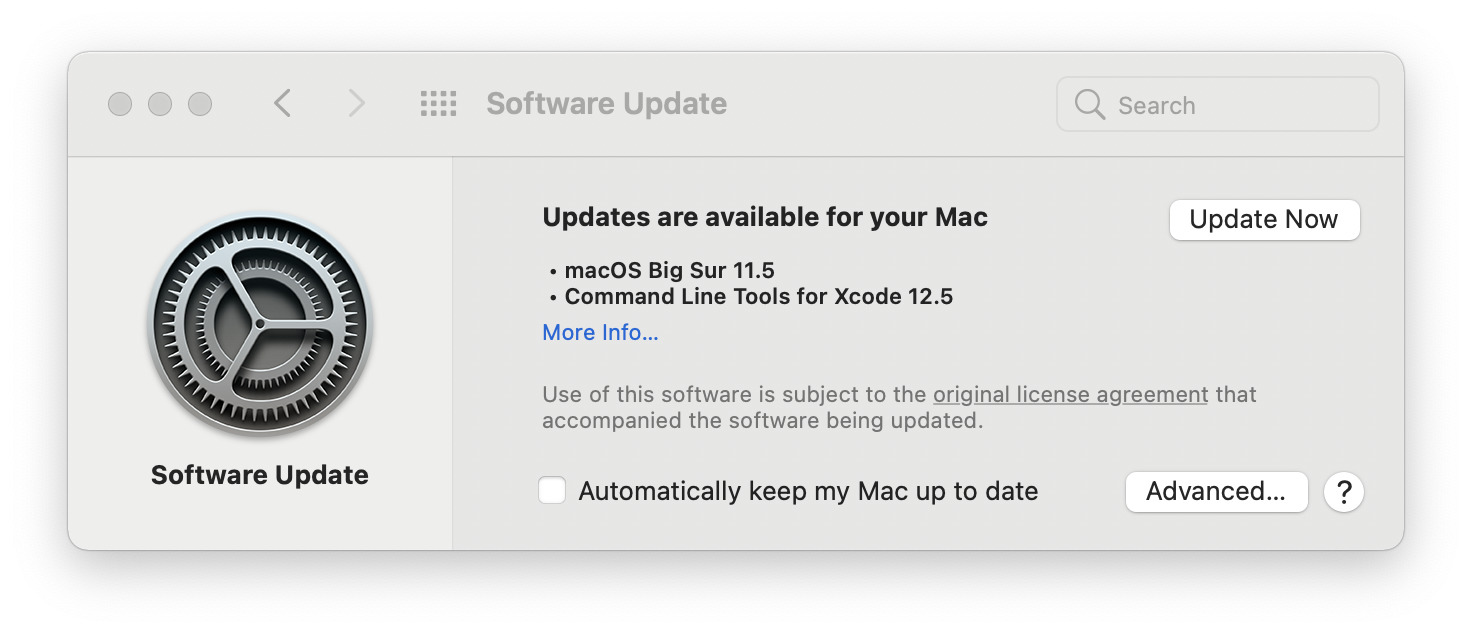Screen dimensions: 1472x634
Task: Go back with the left chevron
Action: pyautogui.click(x=283, y=103)
